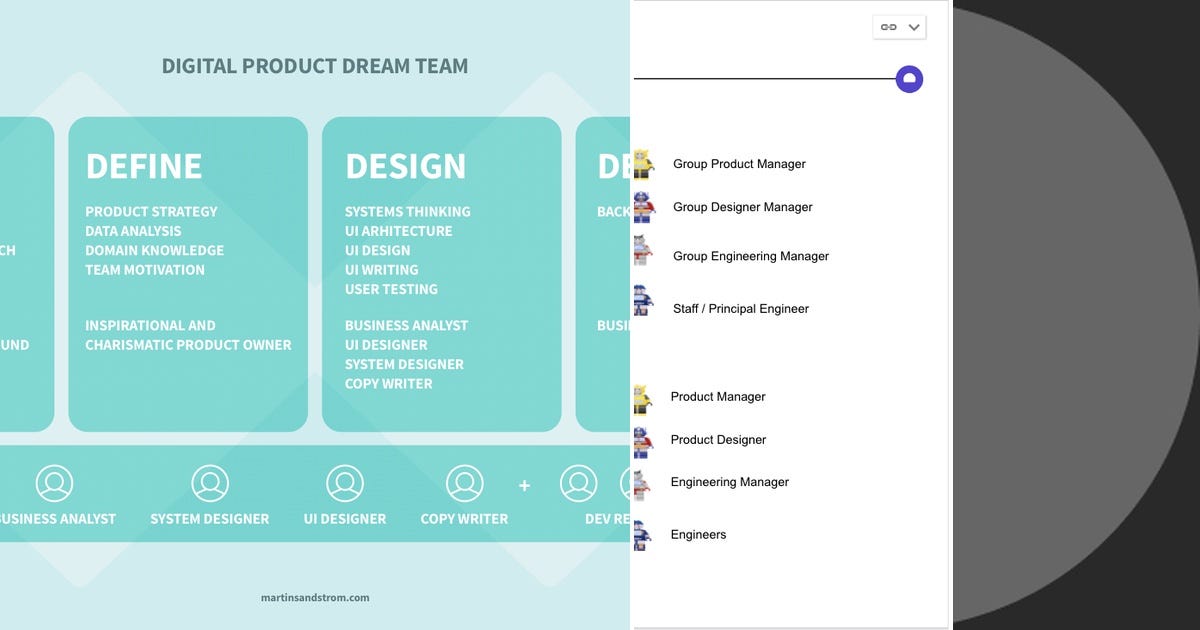
Task: Select the Product Manager list entry
Action: (x=718, y=396)
